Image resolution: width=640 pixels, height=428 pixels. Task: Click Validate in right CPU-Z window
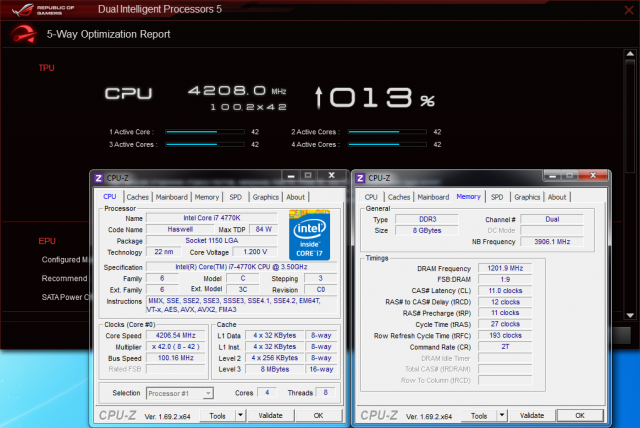532,415
